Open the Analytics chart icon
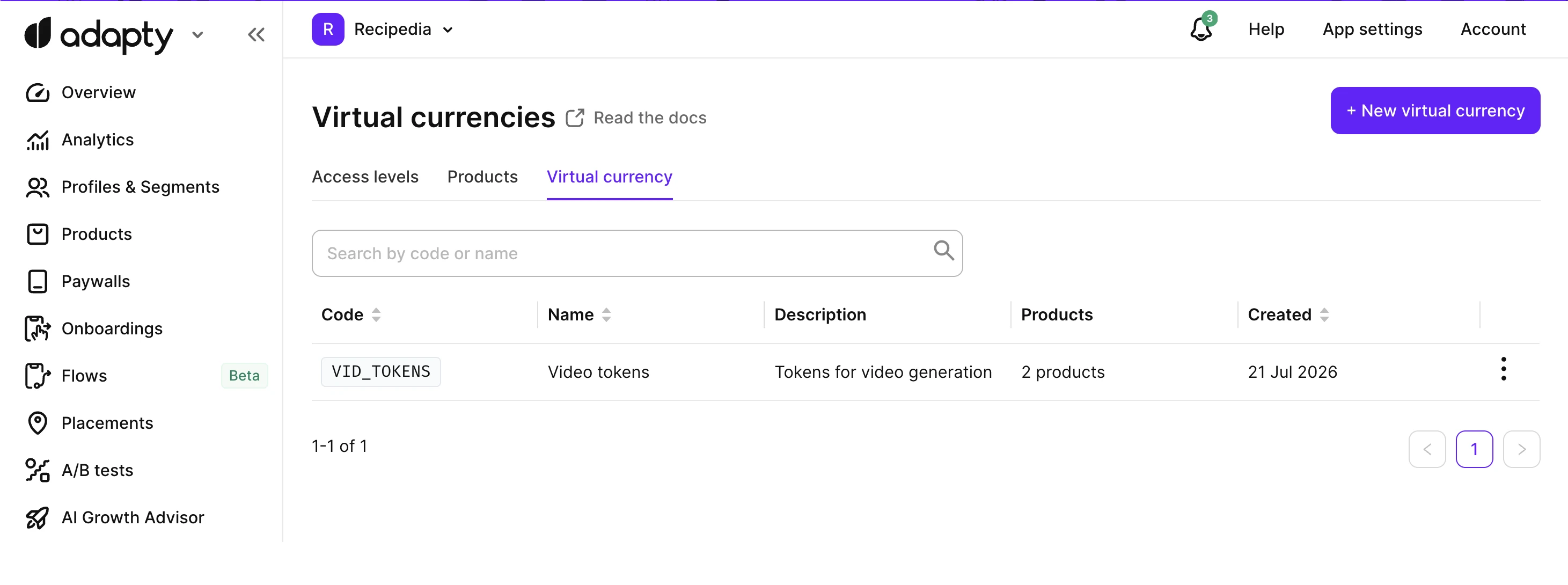The image size is (1568, 585). 38,140
